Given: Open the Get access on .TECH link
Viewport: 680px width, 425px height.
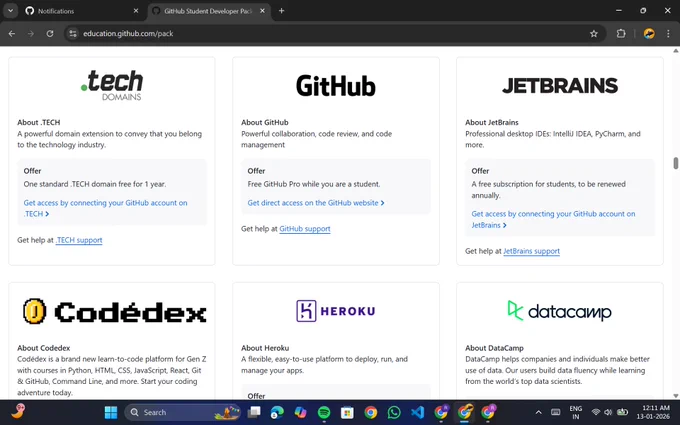Looking at the screenshot, I should pyautogui.click(x=105, y=208).
